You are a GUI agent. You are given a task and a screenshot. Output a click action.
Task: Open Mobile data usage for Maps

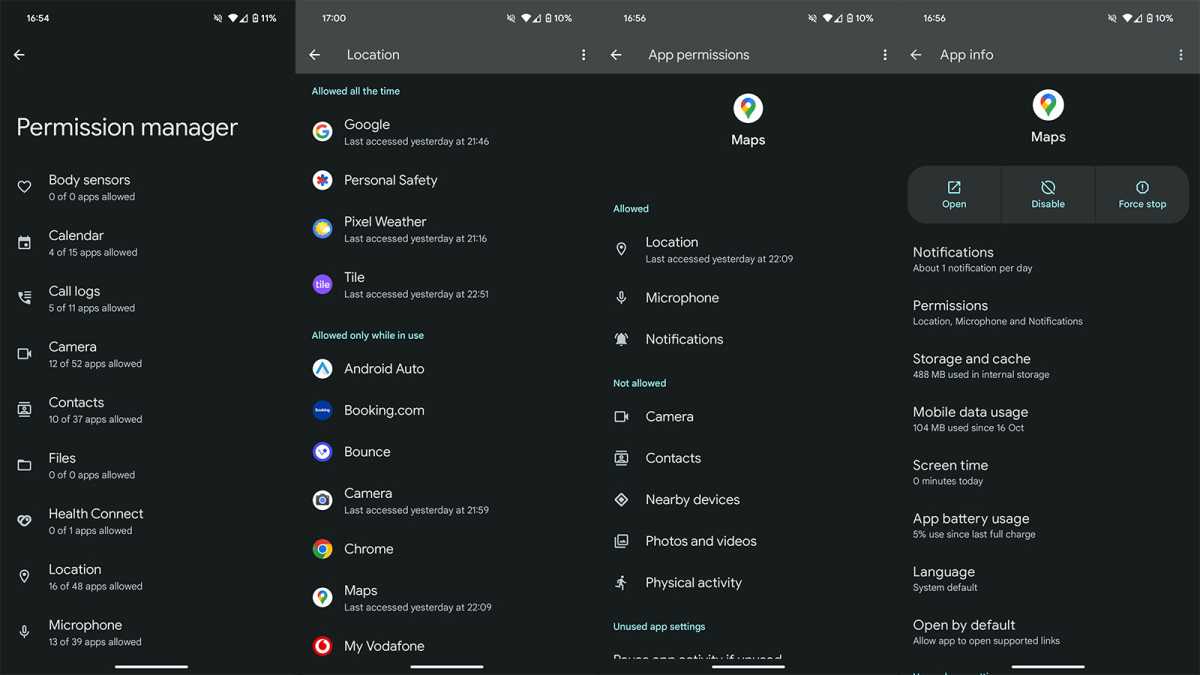1048,419
